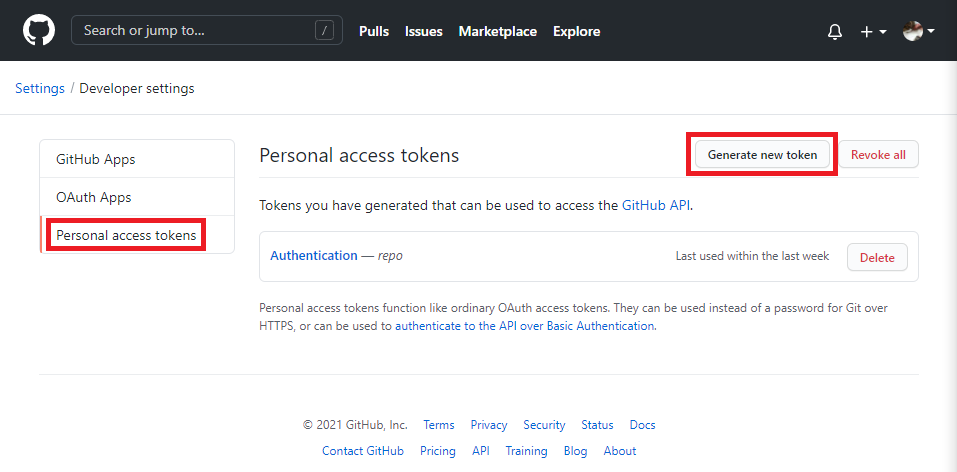Open the Docs footer link
The width and height of the screenshot is (957, 472).
pos(643,424)
